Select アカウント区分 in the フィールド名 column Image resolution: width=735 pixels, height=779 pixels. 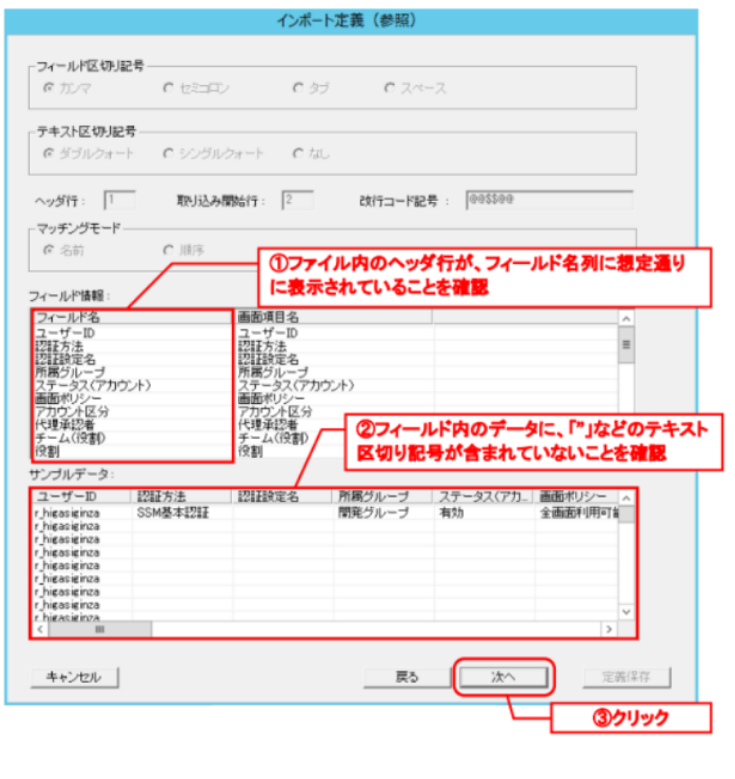pos(72,411)
